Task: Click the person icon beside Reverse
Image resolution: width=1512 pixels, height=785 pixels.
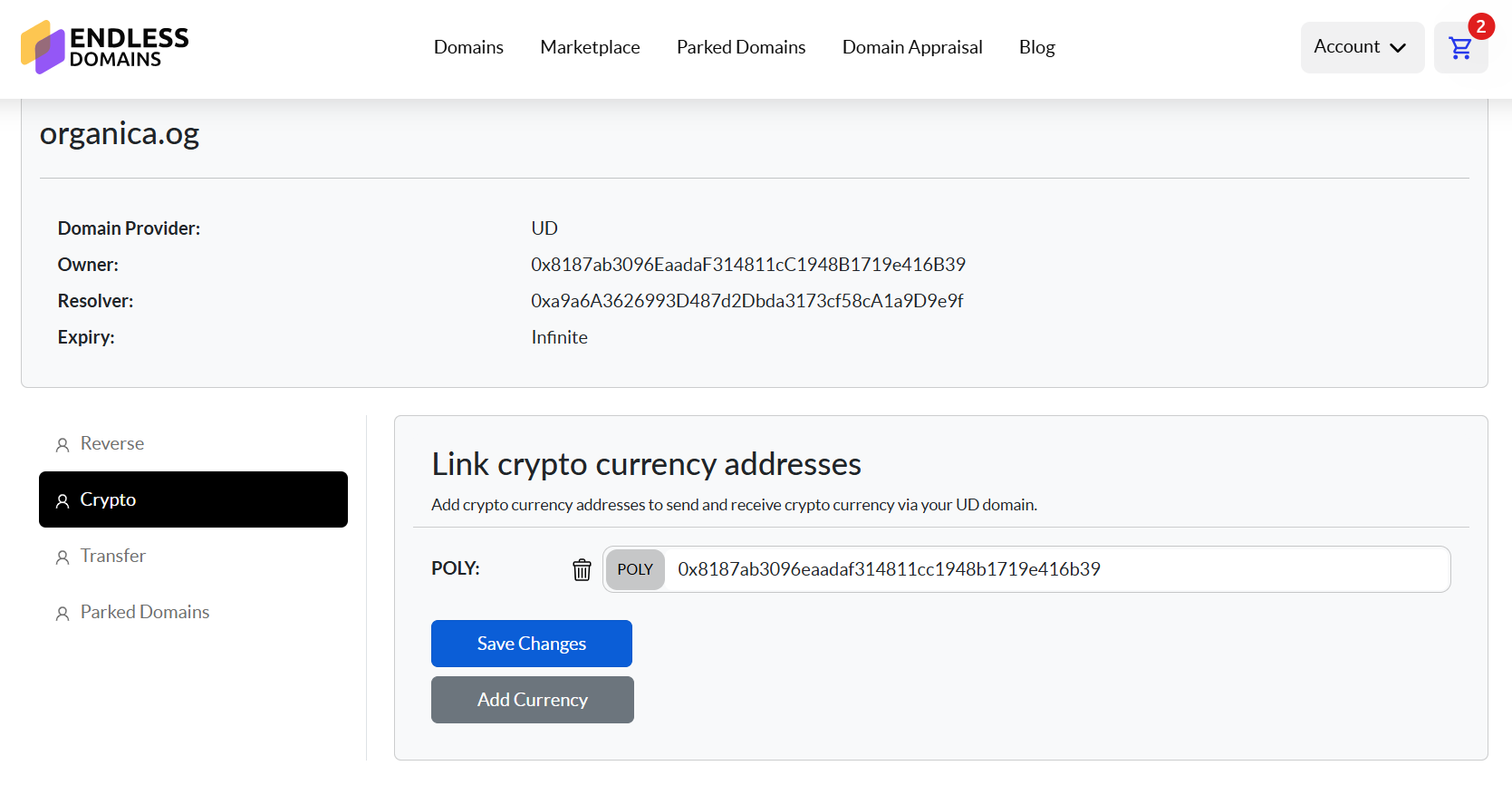Action: click(x=63, y=444)
